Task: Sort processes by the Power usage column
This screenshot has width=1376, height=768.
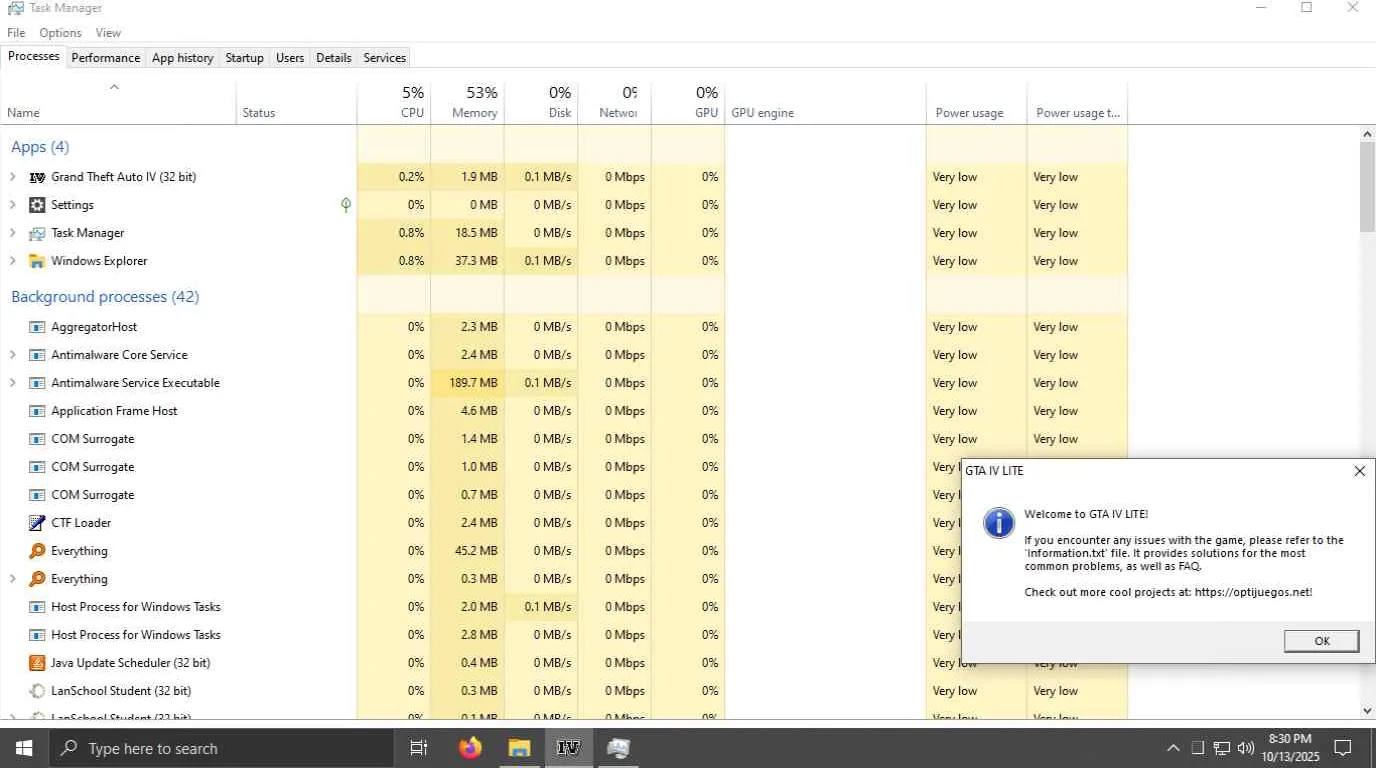Action: click(976, 101)
